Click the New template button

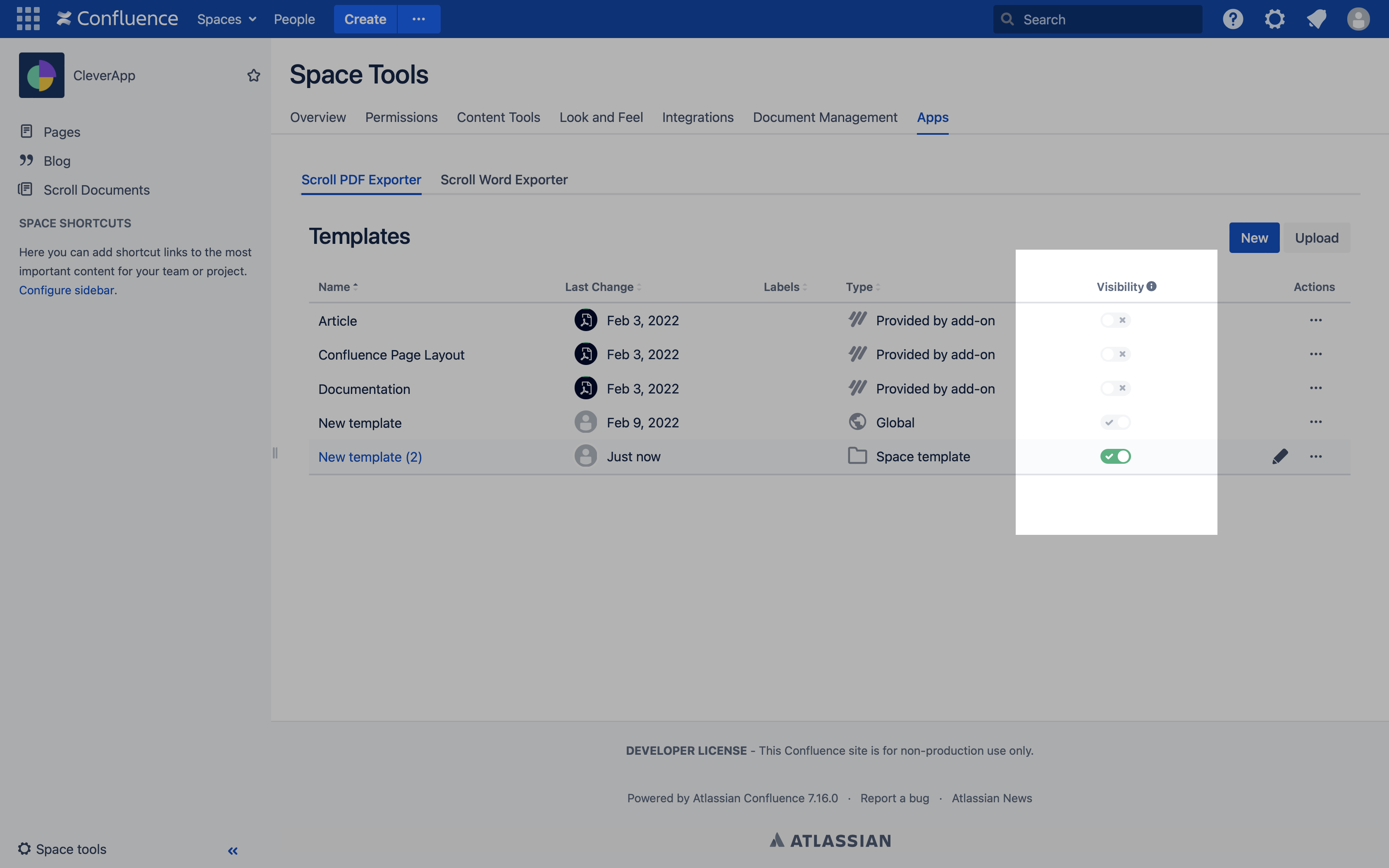point(1253,238)
